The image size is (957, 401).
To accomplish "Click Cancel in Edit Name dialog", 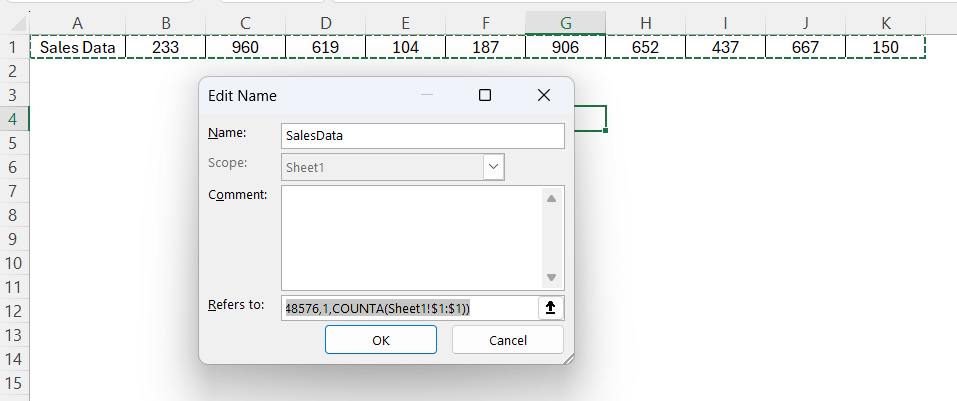I will [x=508, y=340].
